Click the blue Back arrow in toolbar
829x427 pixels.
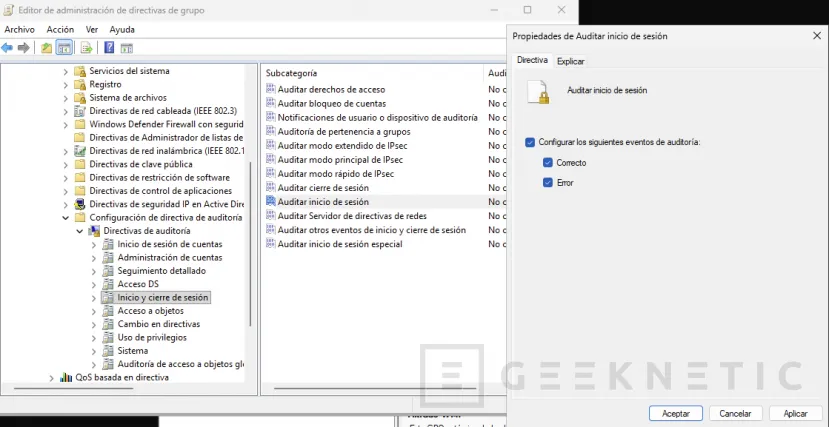(7, 48)
